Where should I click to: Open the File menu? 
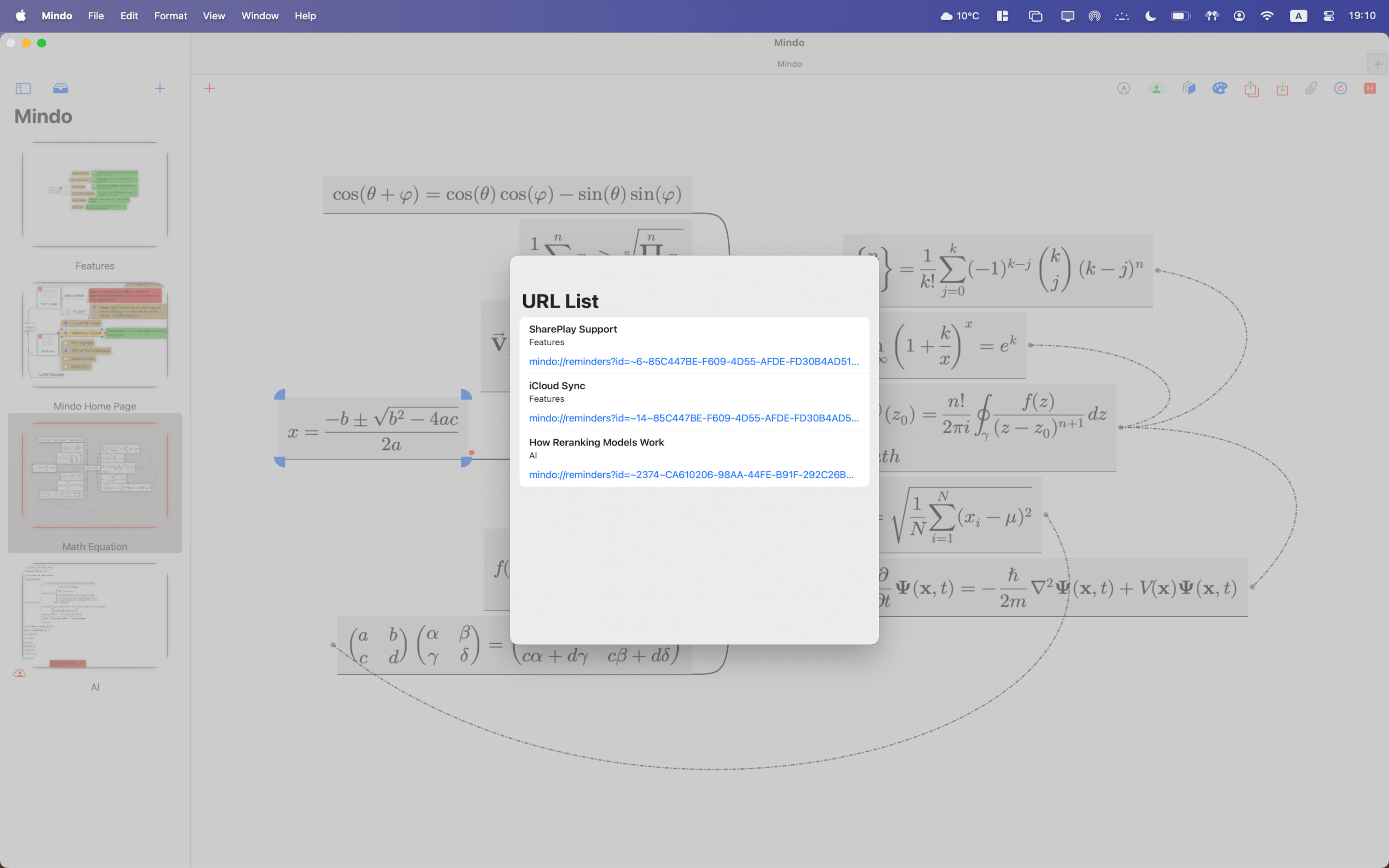click(96, 16)
